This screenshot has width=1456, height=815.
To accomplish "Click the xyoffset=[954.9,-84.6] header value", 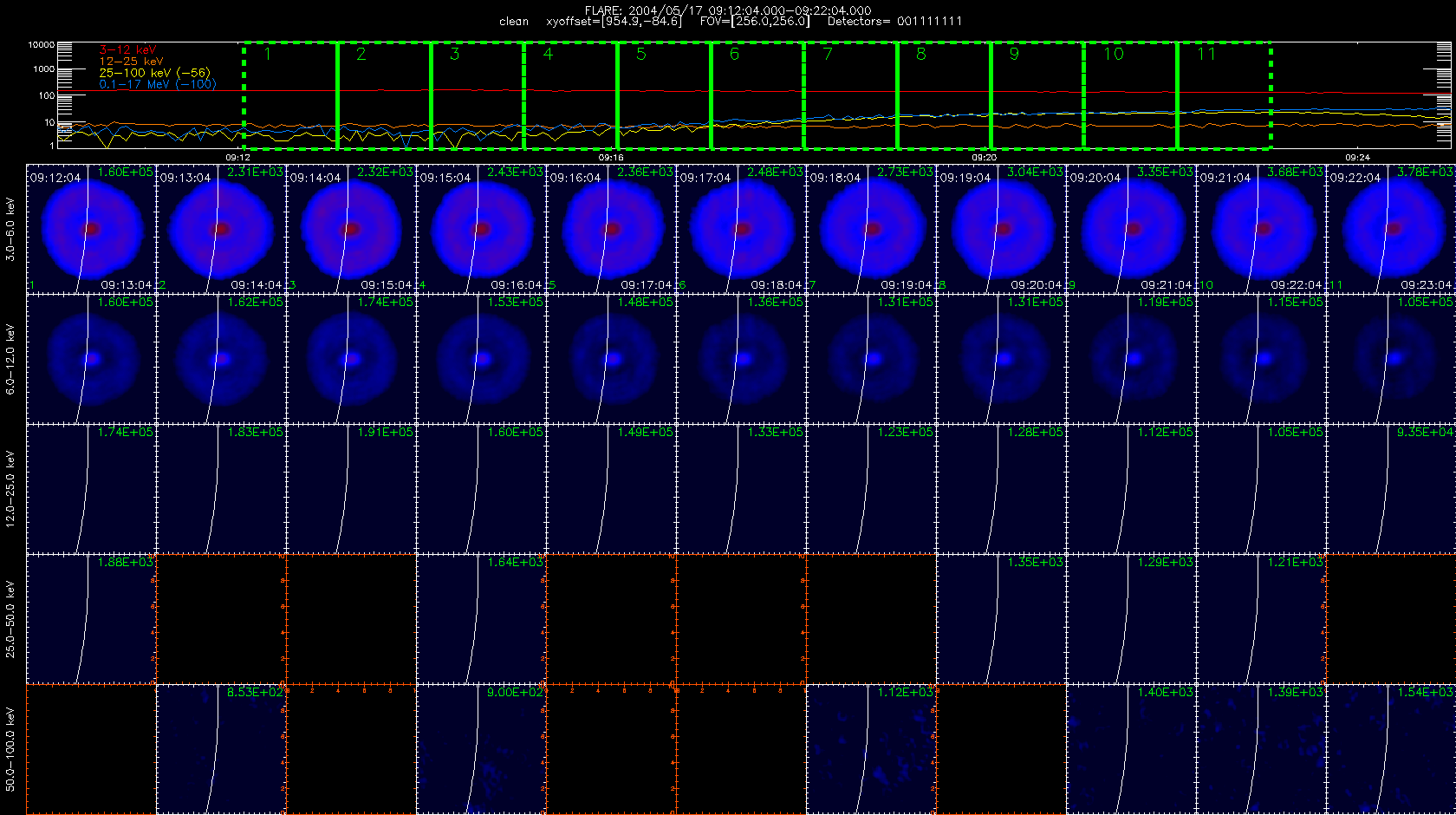I will [x=614, y=22].
